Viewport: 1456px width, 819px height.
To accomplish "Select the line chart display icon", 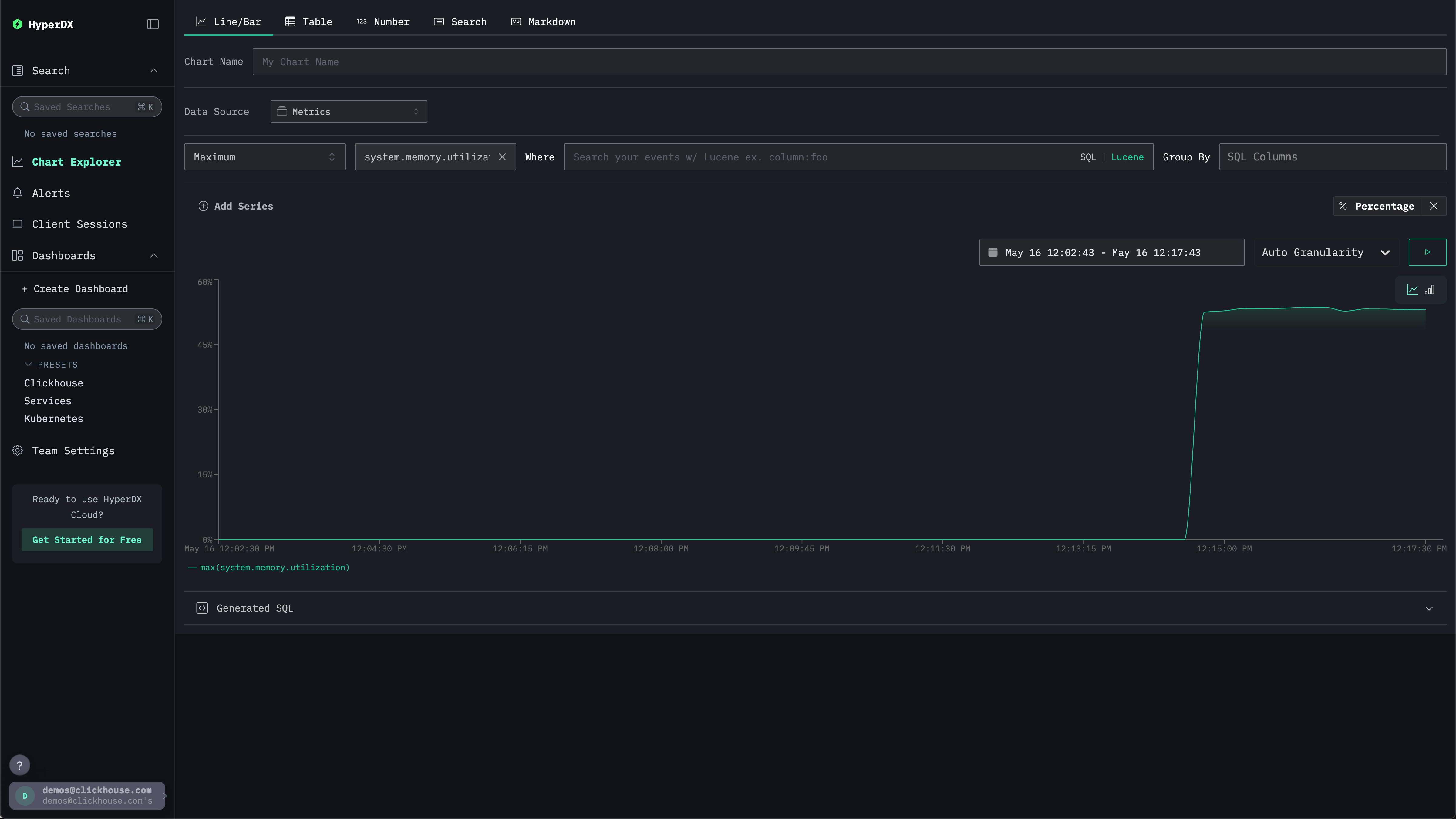I will pos(1413,290).
